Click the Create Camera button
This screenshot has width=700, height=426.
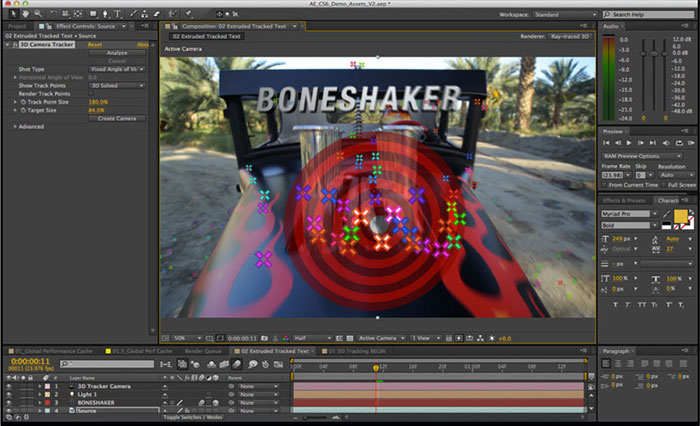117,118
